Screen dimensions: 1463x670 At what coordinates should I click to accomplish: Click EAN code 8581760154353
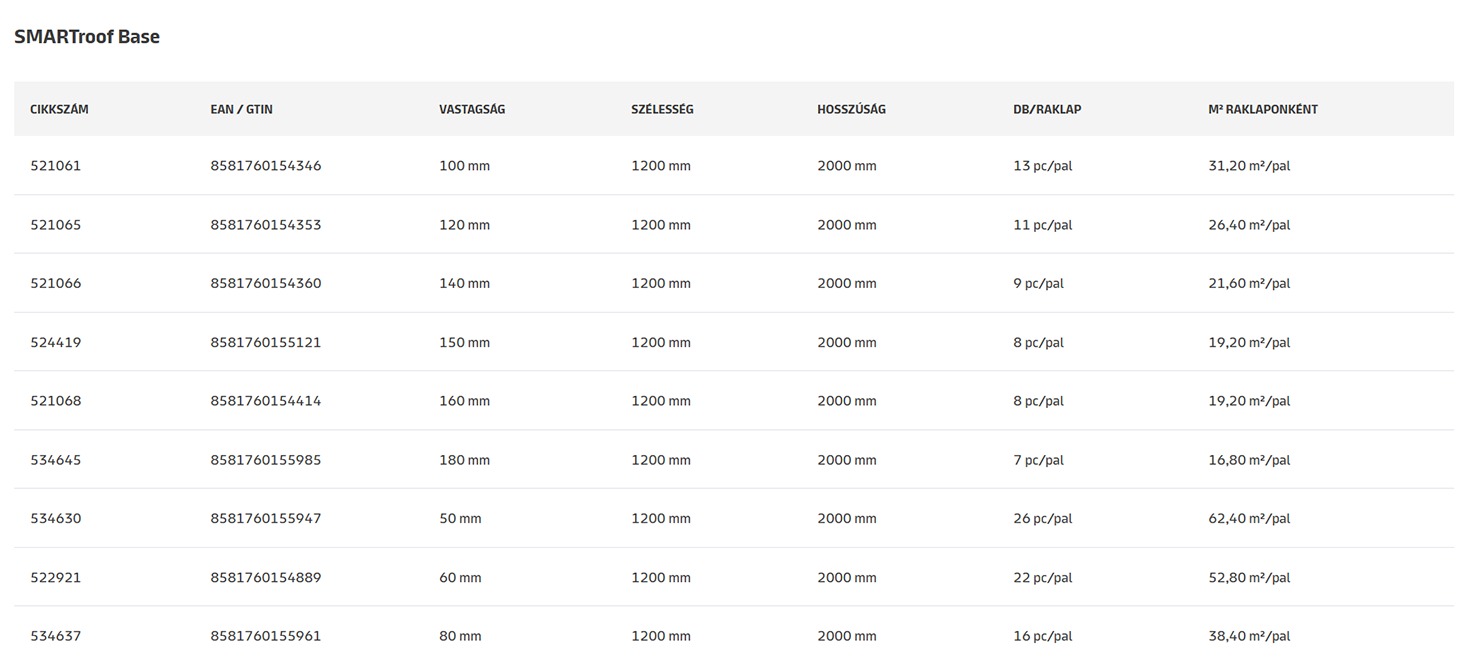pyautogui.click(x=266, y=225)
